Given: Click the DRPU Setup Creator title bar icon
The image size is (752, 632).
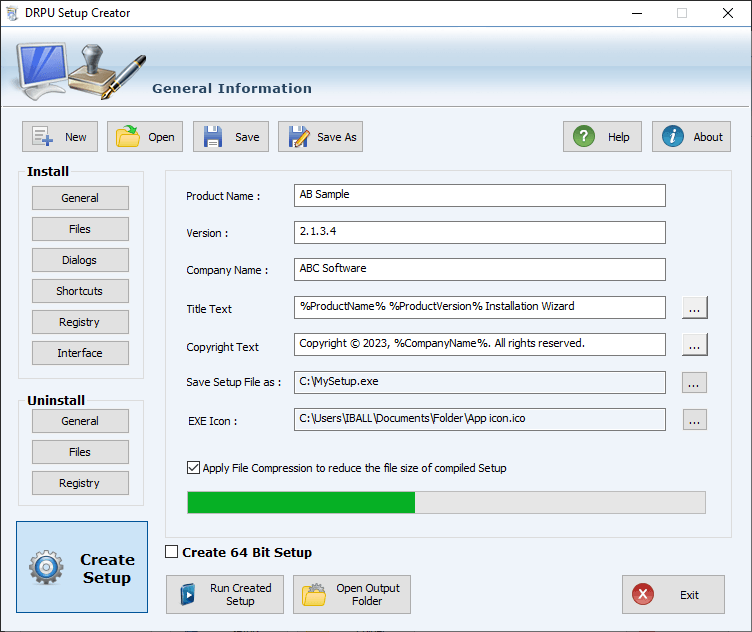Looking at the screenshot, I should (x=12, y=13).
